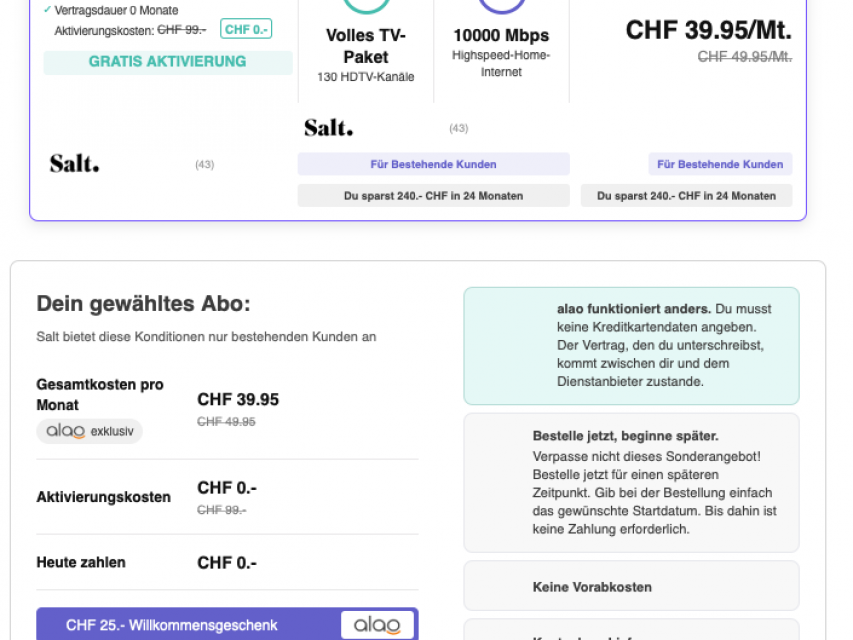Click the right Du sparst 240.- CHF label
Screen dimensions: 853x640
[x=686, y=196]
